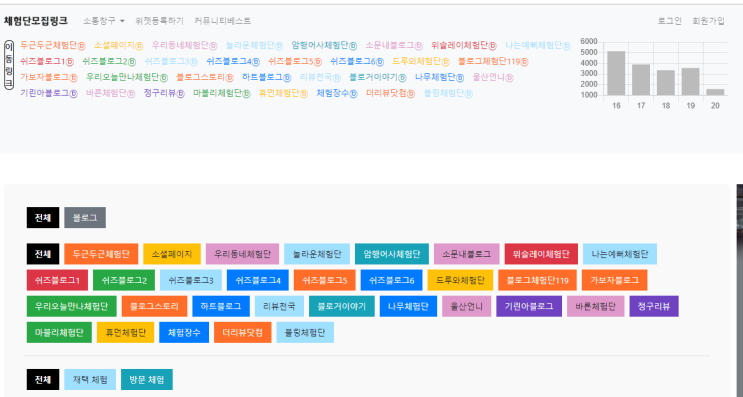743x397 pixels.
Task: Open the 정구리뷰ⓑ text link
Action: tap(164, 93)
